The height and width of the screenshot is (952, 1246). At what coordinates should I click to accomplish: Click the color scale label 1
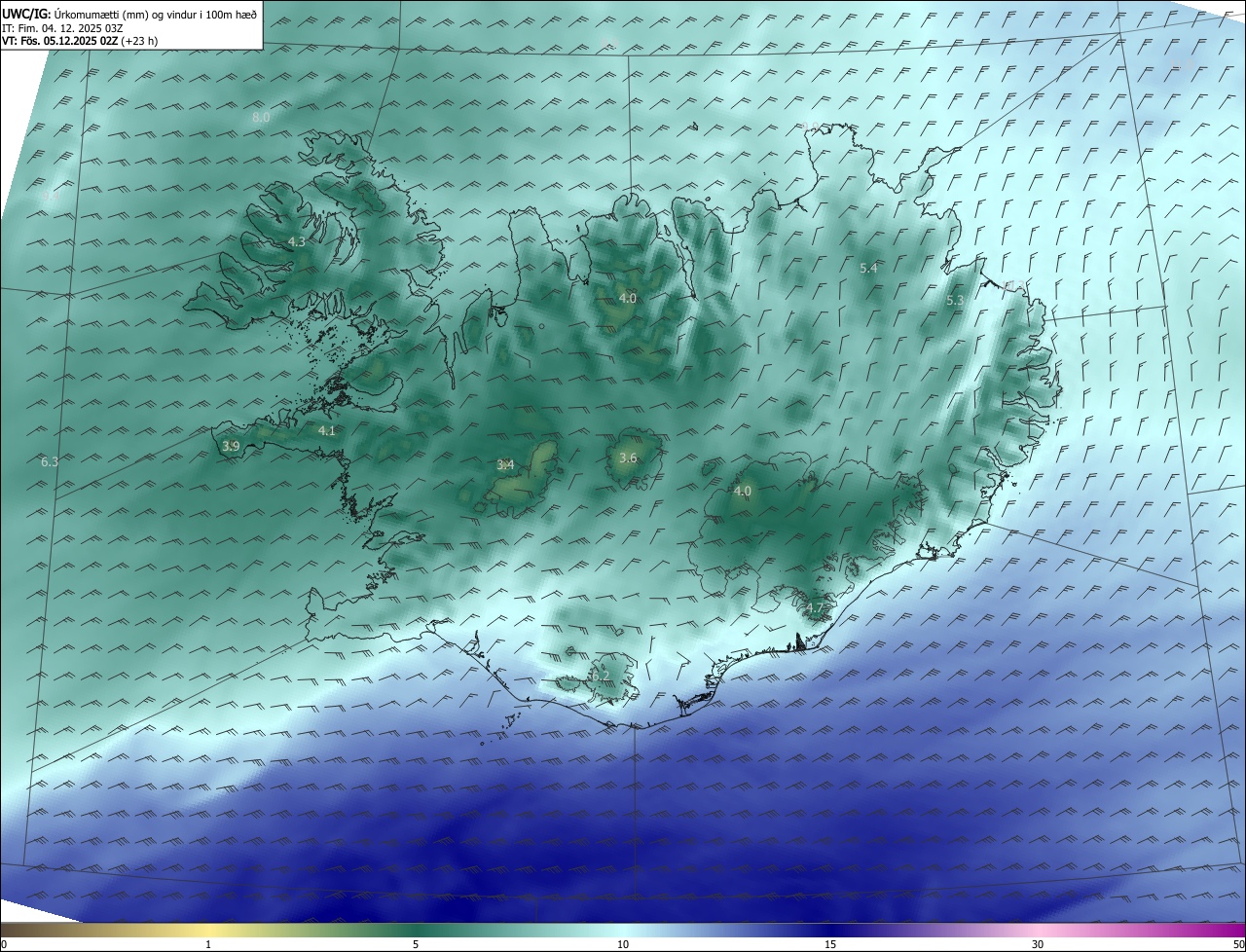point(208,944)
